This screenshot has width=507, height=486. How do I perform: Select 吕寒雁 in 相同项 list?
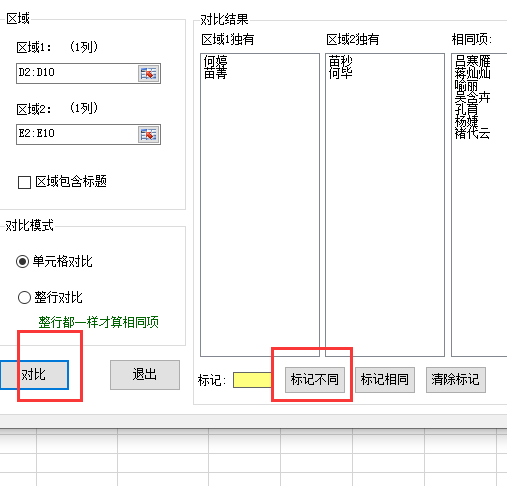473,61
